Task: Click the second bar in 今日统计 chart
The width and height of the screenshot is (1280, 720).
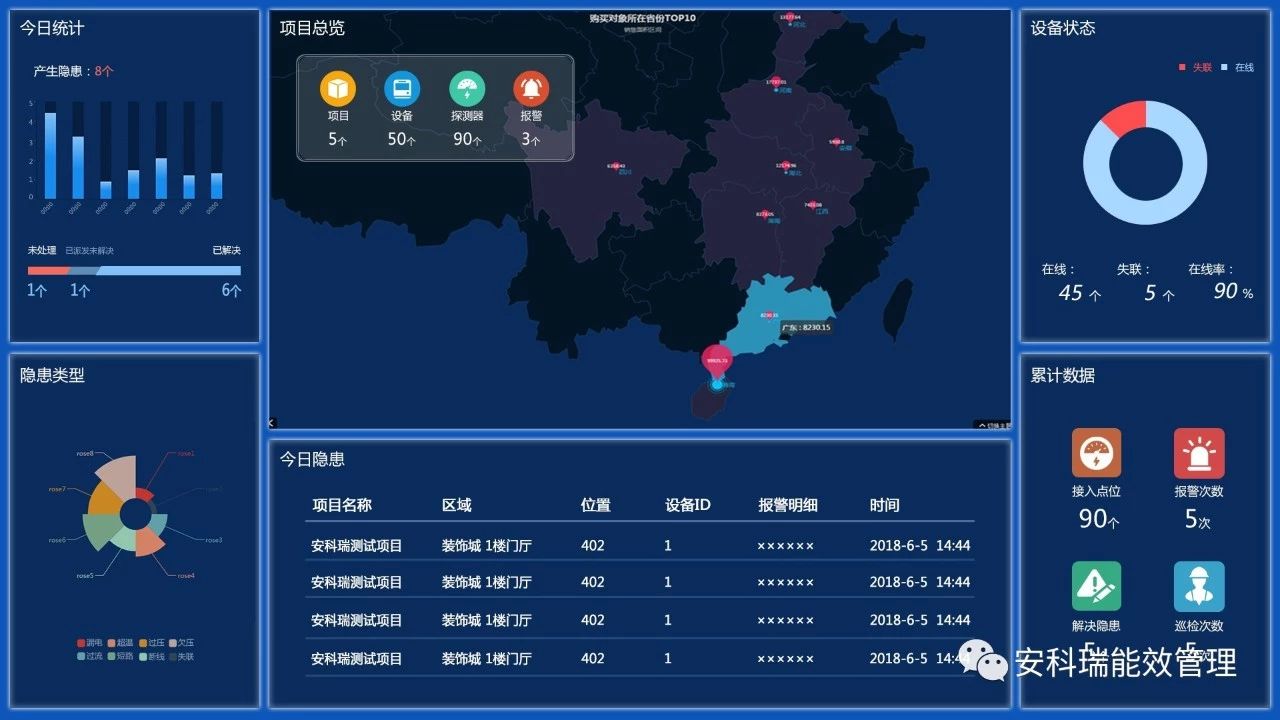Action: tap(78, 167)
